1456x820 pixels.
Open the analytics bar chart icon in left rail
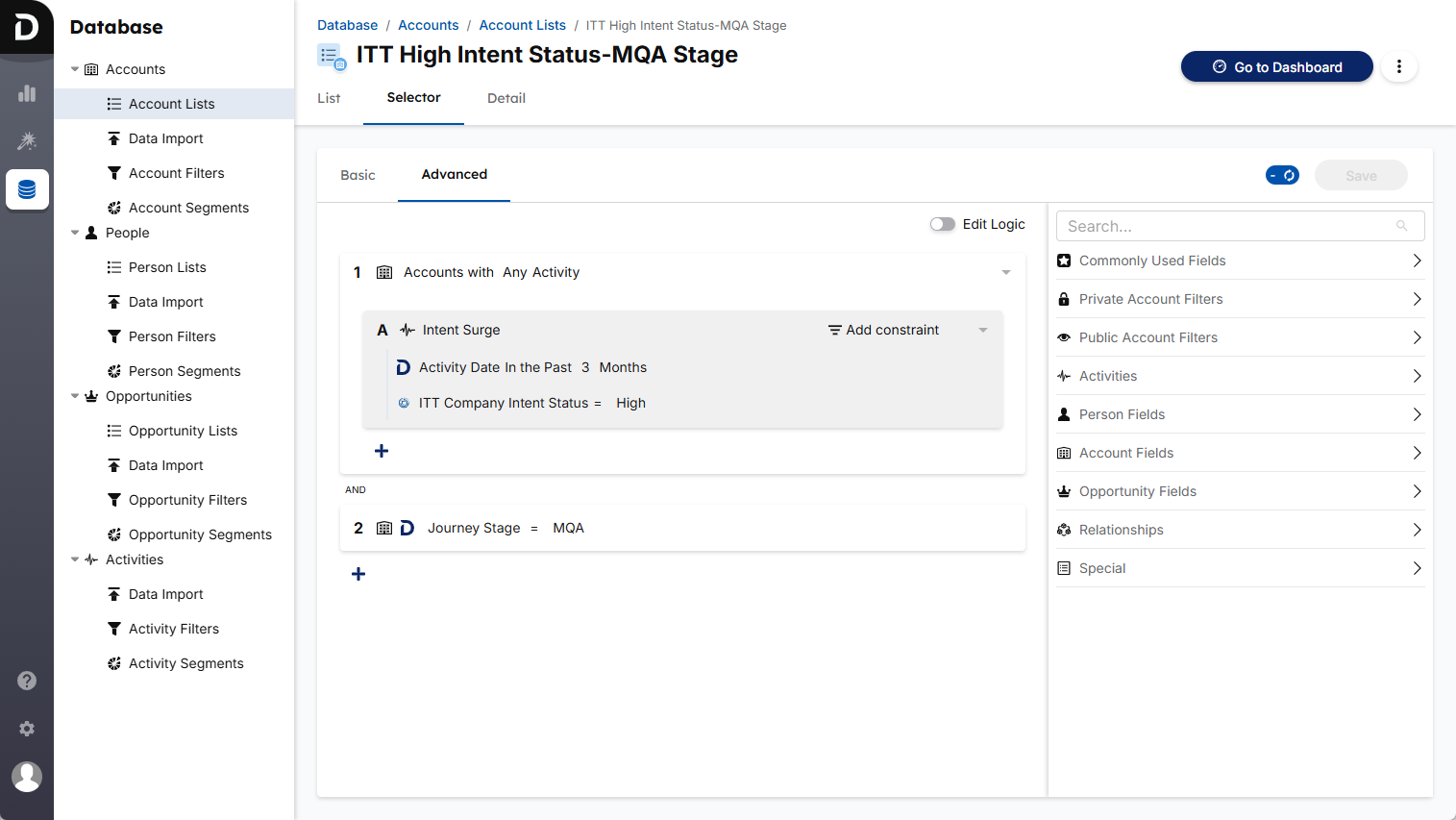pos(27,93)
